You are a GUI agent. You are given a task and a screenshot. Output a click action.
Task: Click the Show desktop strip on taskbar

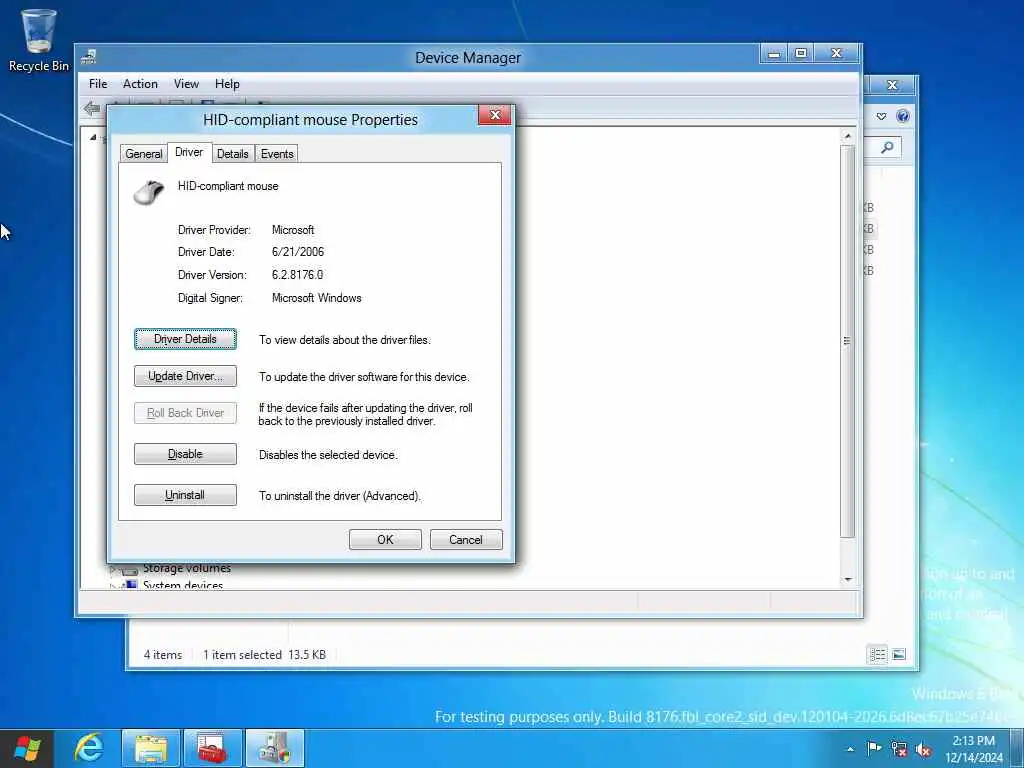click(1019, 748)
